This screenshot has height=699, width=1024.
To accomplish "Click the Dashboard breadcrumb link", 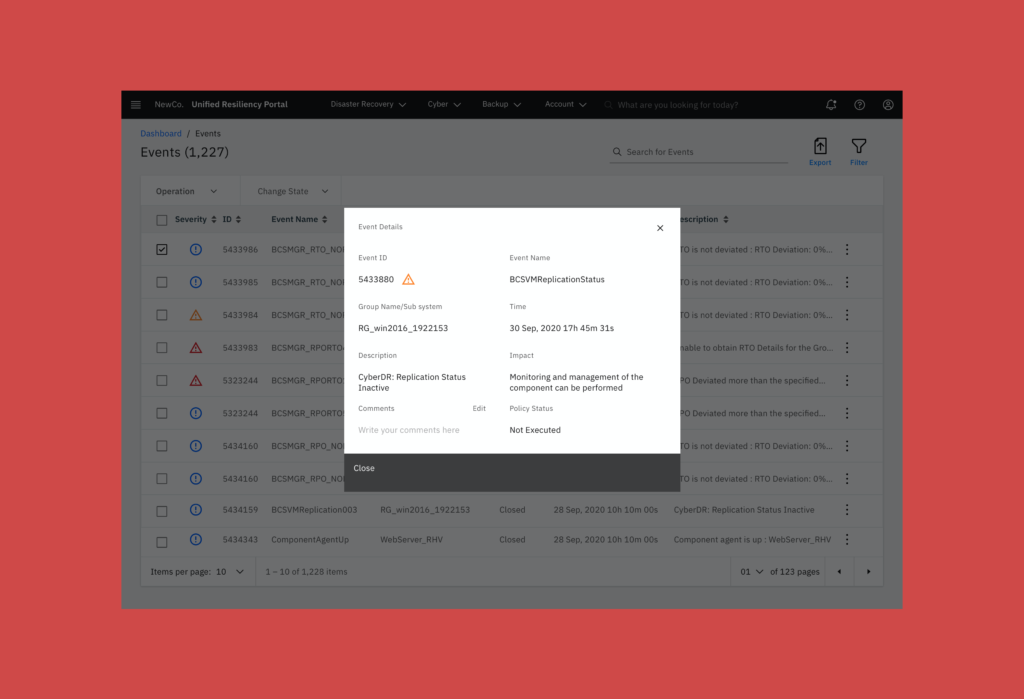I will point(161,134).
